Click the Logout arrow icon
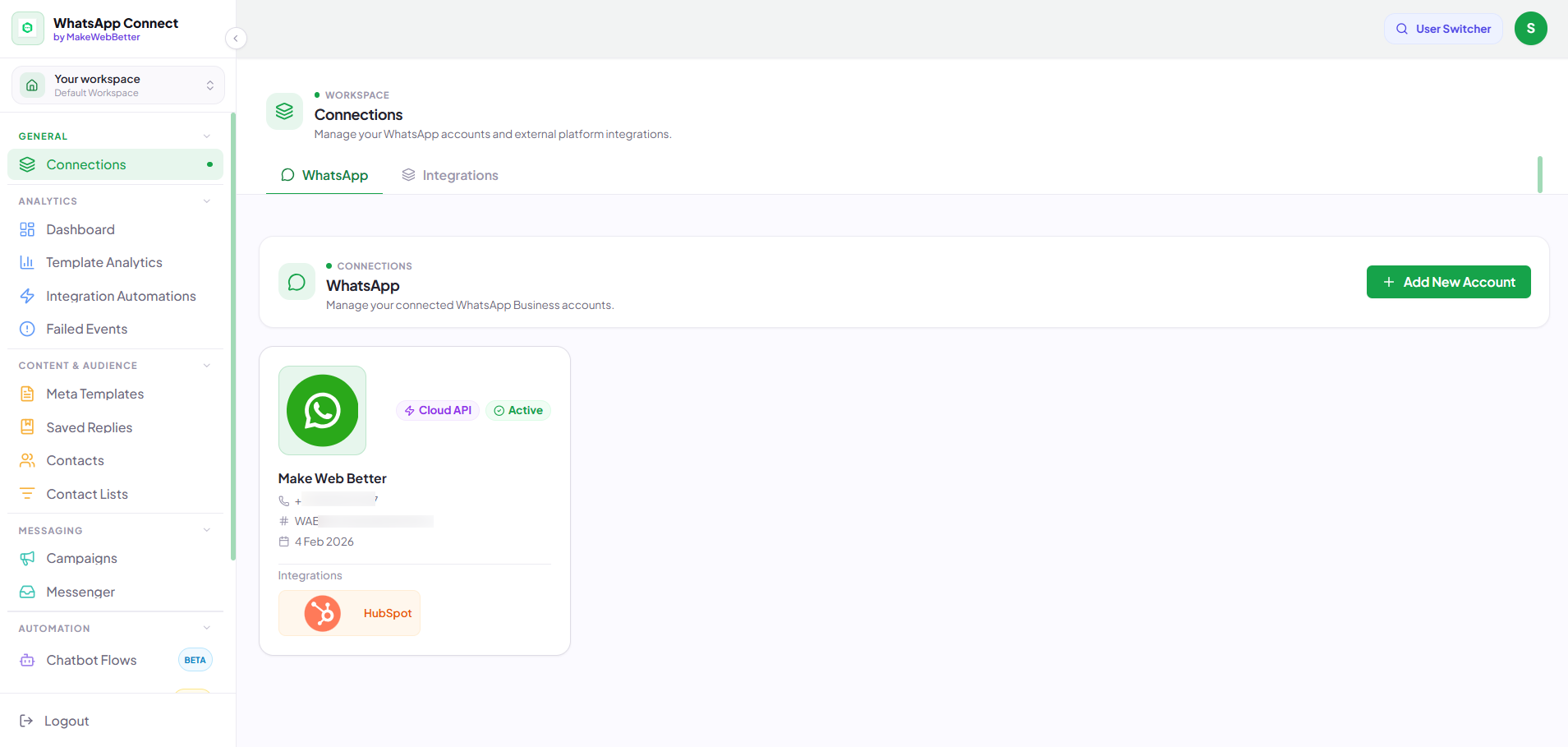Screen dimensions: 1568x747 point(26,721)
